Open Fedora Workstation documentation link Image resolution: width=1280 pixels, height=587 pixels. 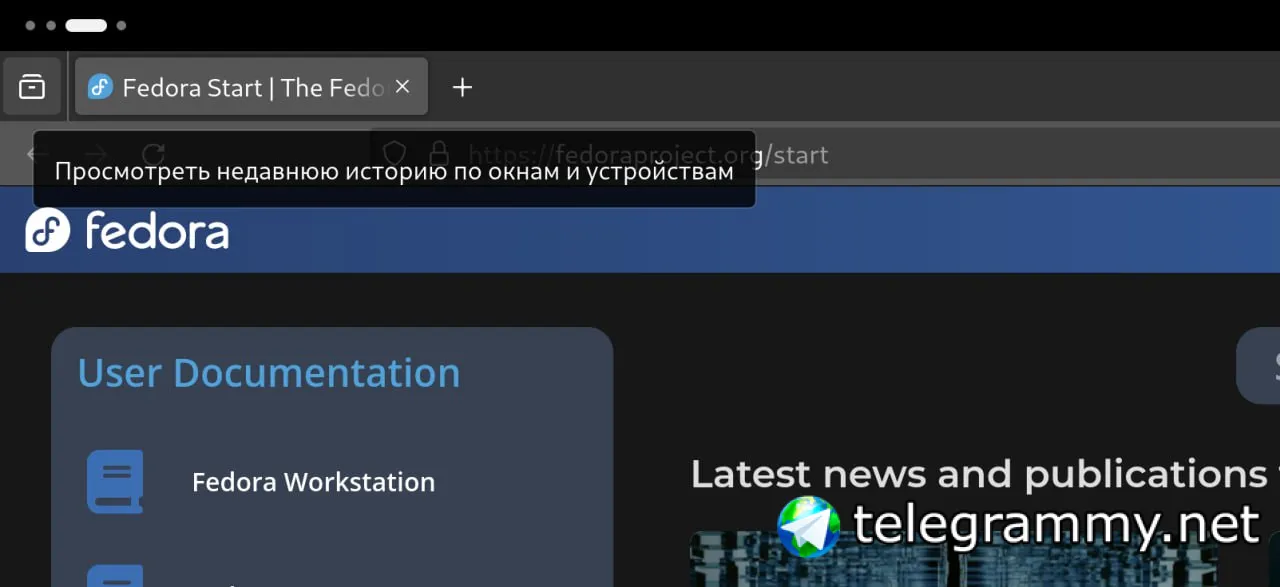click(x=313, y=482)
